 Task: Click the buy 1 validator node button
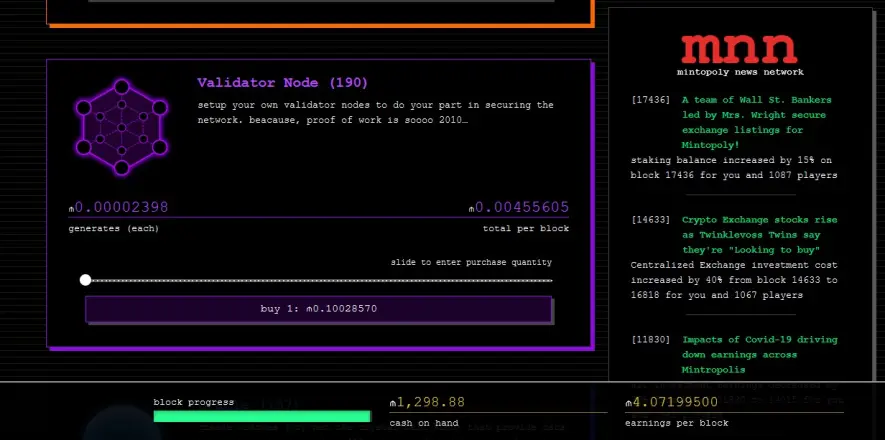[318, 309]
